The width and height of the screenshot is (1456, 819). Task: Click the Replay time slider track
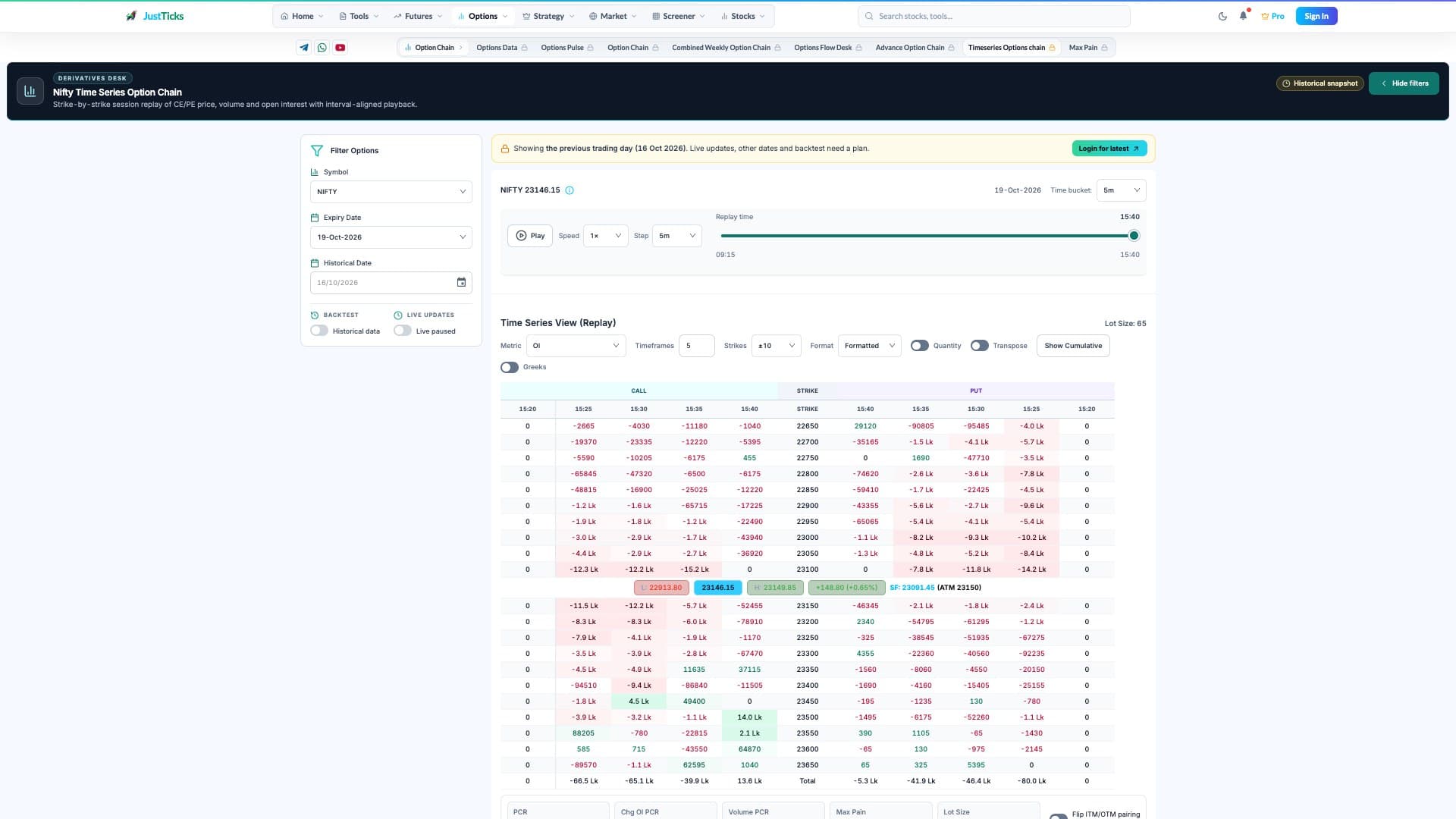tap(927, 236)
